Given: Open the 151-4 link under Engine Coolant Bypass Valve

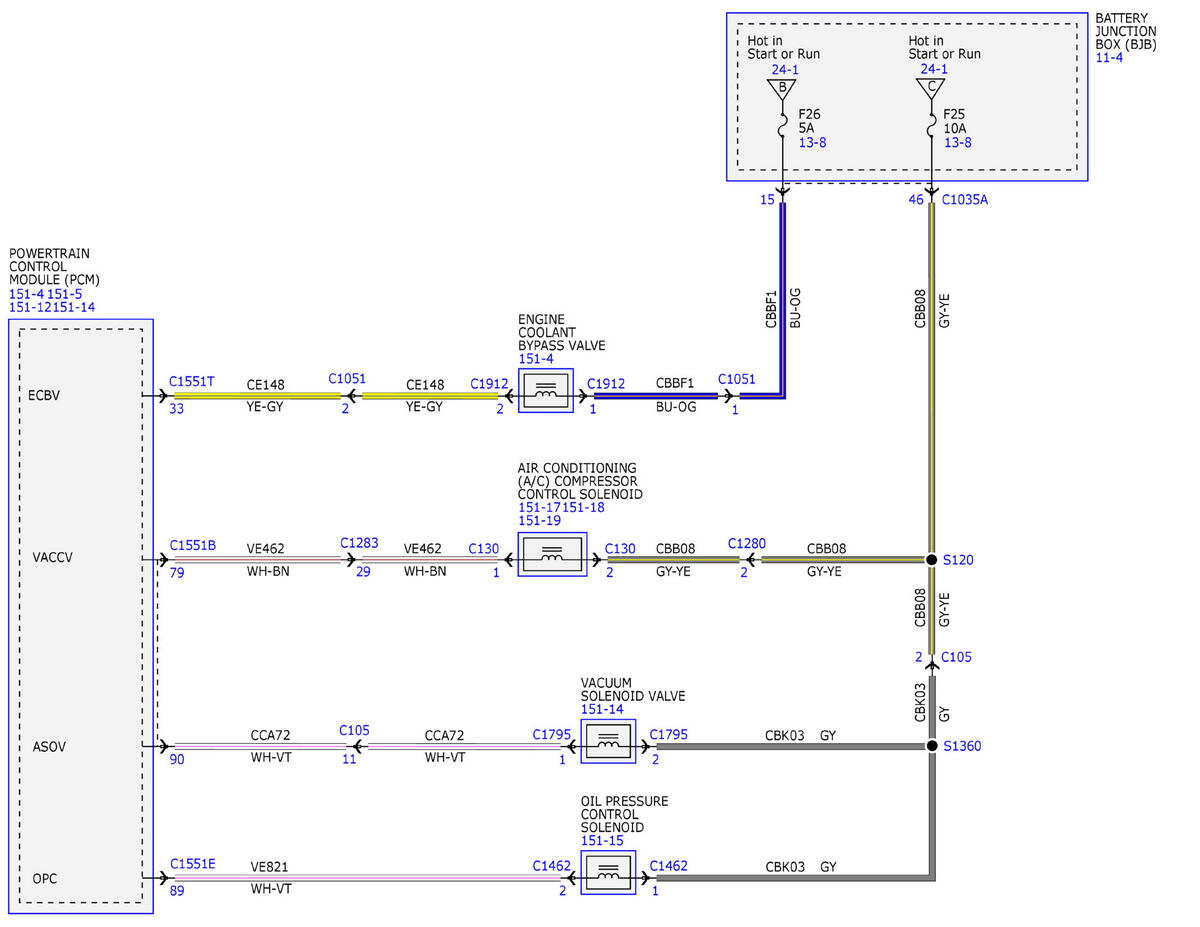Looking at the screenshot, I should tap(535, 359).
